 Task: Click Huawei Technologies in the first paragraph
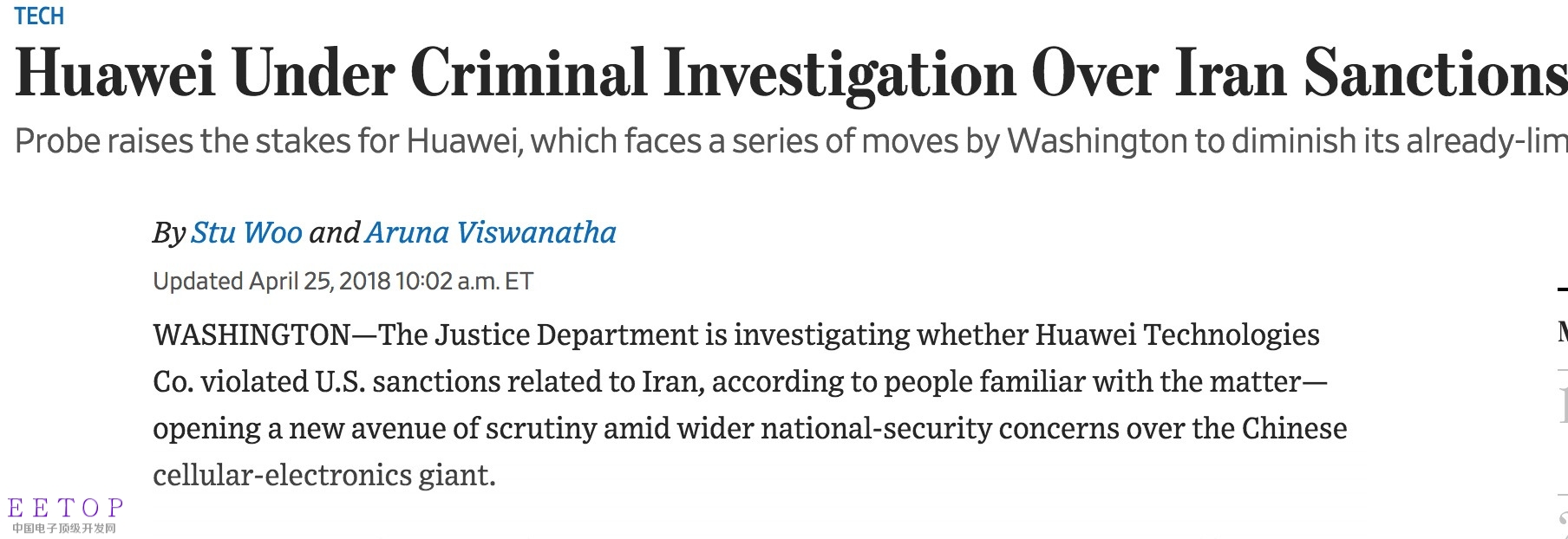point(1178,334)
